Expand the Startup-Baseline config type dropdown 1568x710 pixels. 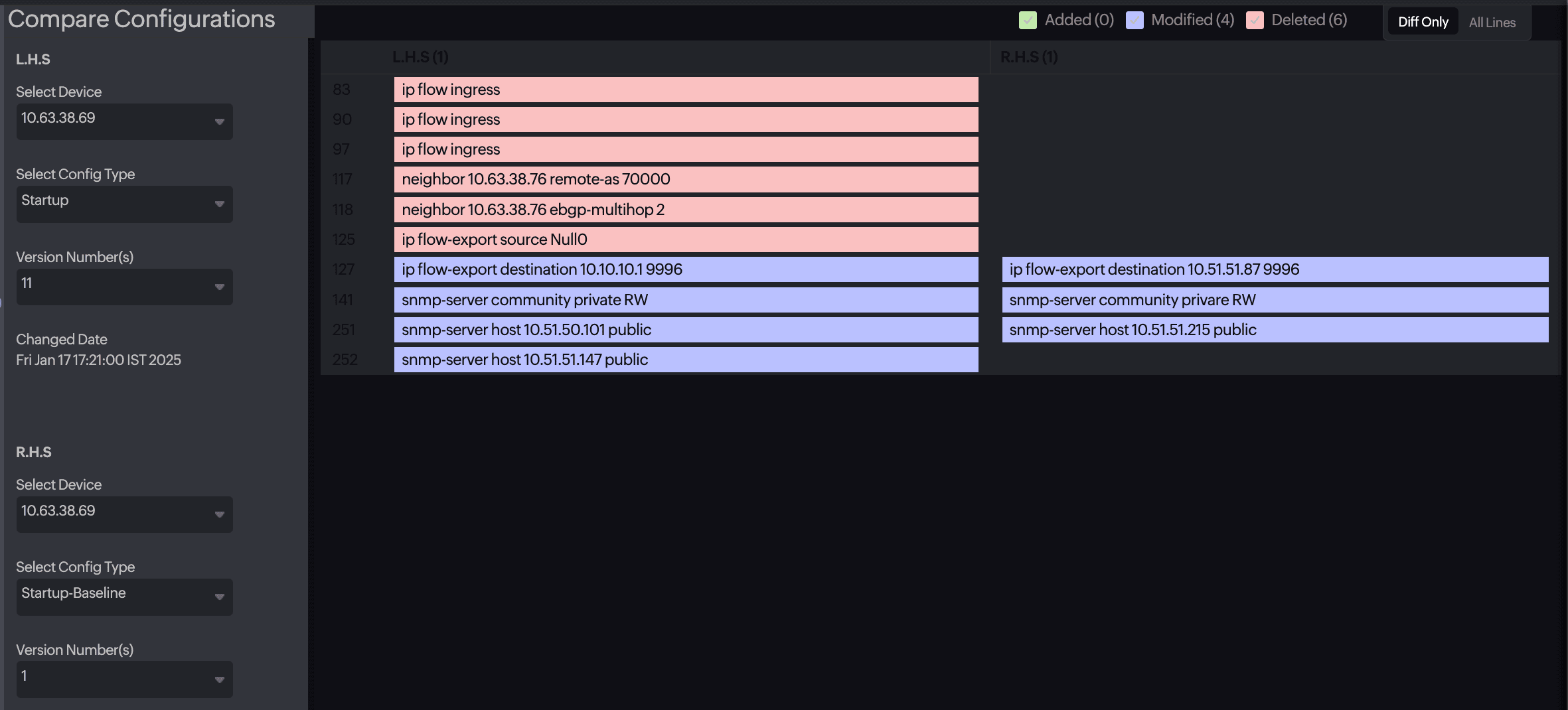pyautogui.click(x=123, y=597)
